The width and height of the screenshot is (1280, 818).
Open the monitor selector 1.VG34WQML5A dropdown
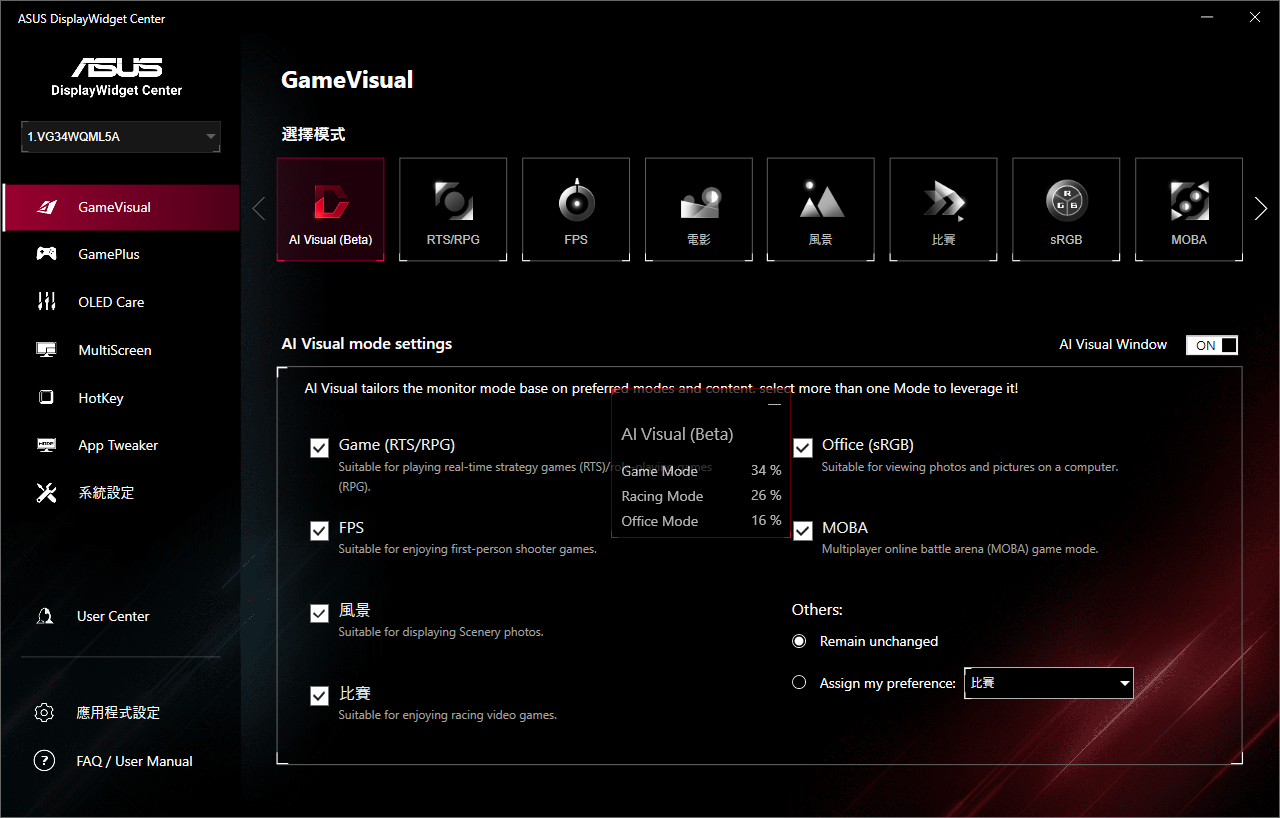(x=121, y=137)
